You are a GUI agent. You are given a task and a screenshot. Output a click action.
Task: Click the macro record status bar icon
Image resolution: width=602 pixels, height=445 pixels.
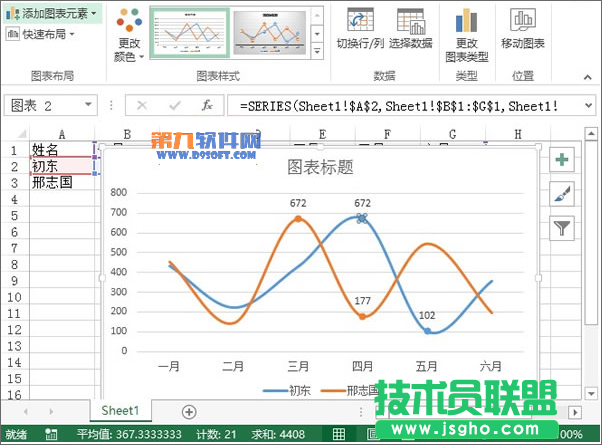point(51,434)
